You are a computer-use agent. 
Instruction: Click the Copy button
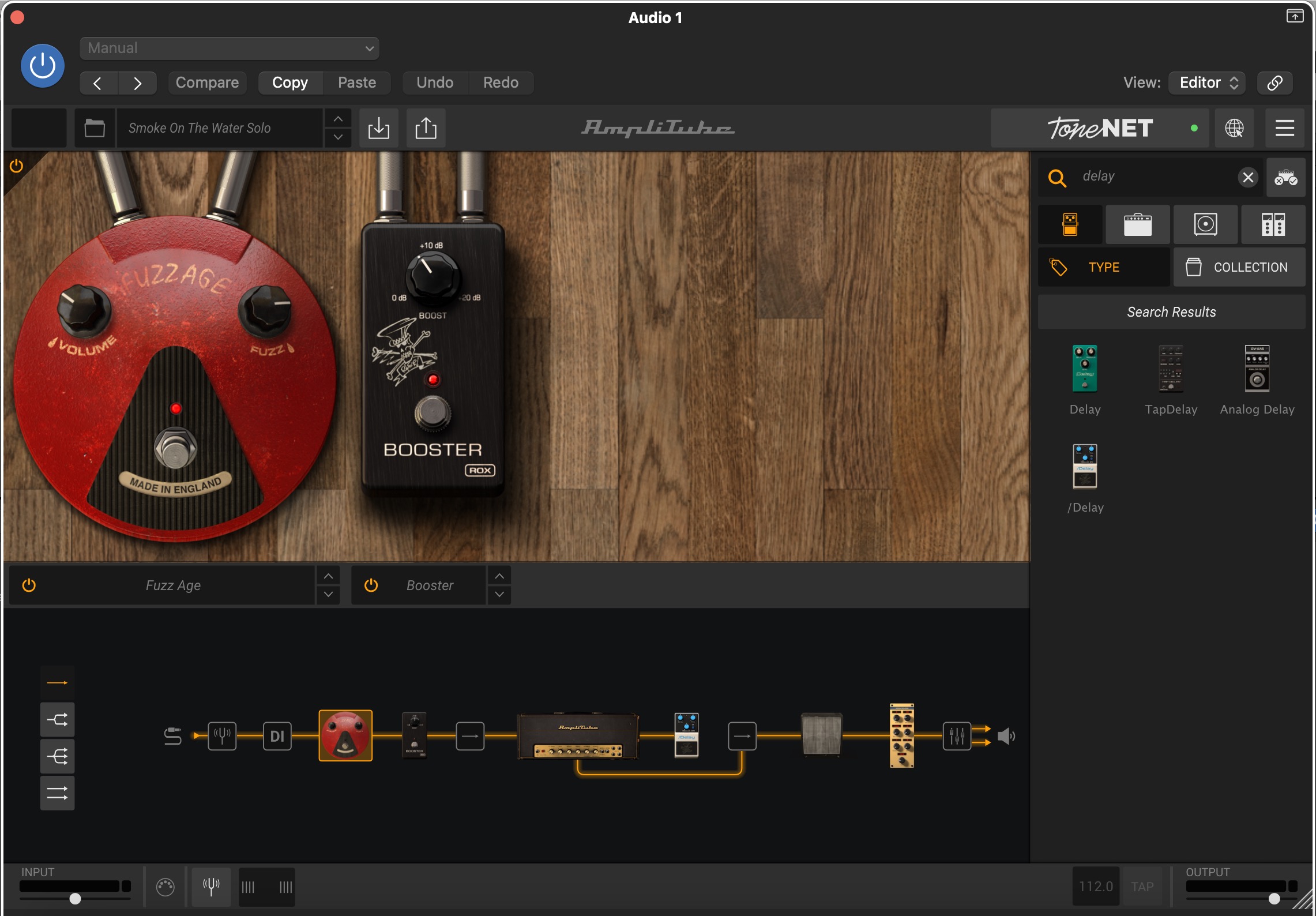[x=290, y=83]
